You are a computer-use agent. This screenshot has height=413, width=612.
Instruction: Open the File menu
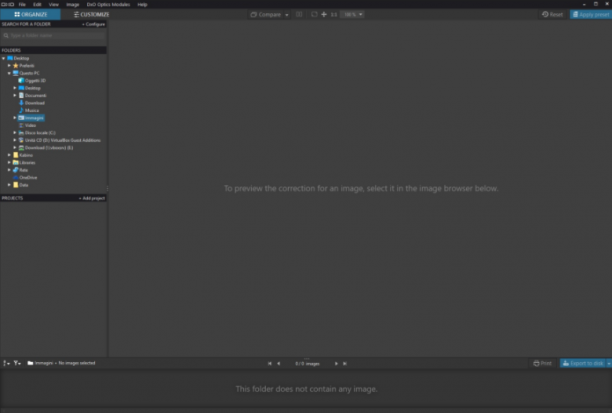[22, 4]
